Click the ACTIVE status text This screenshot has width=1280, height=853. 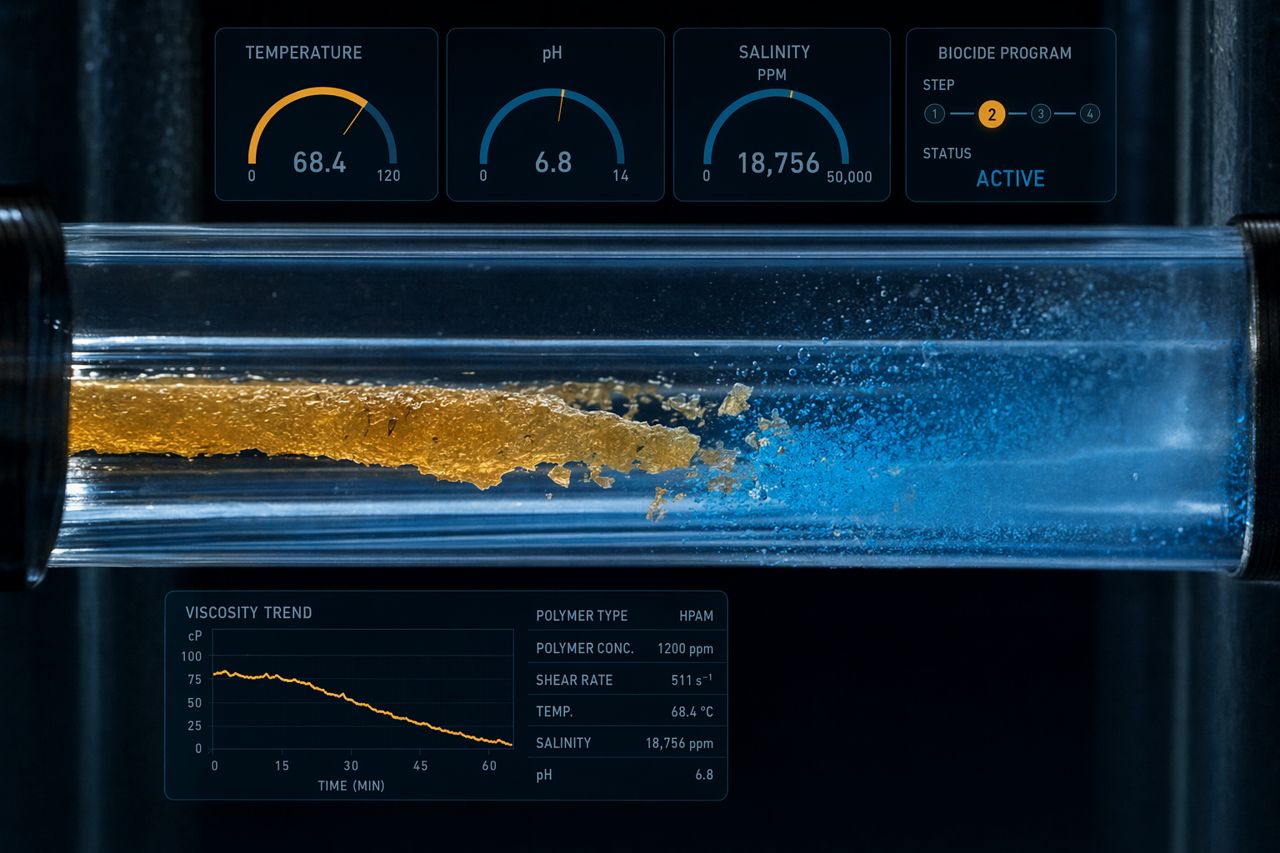1010,179
